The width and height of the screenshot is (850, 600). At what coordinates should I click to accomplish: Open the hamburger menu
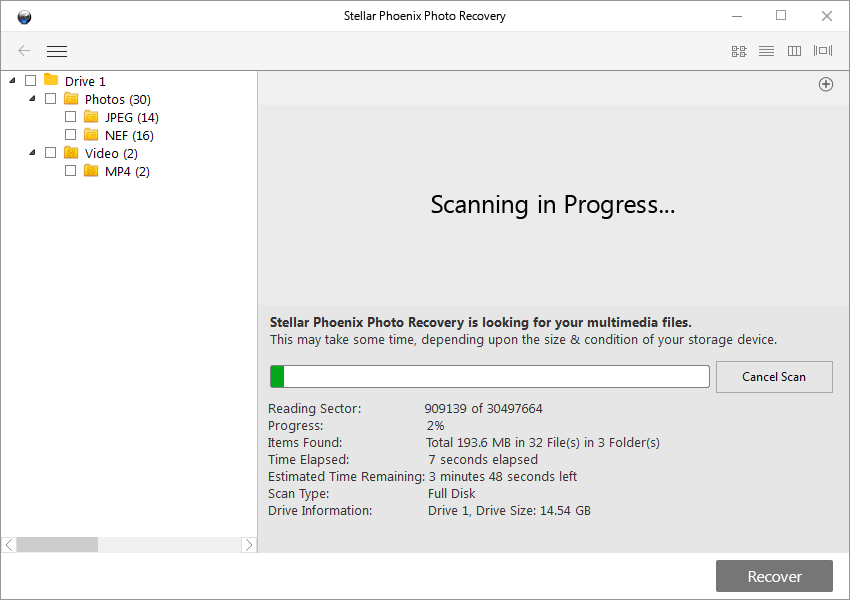click(57, 51)
